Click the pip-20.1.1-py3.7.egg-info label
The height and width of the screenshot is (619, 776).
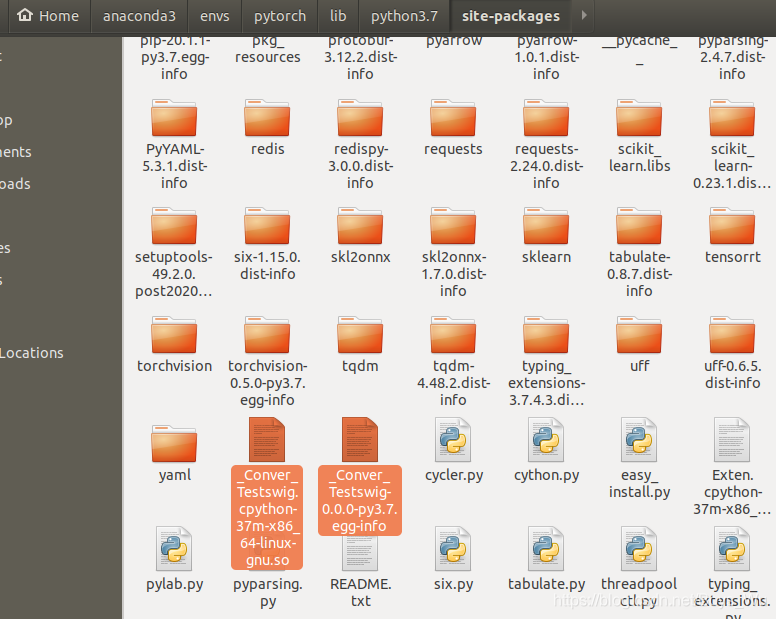pyautogui.click(x=175, y=57)
